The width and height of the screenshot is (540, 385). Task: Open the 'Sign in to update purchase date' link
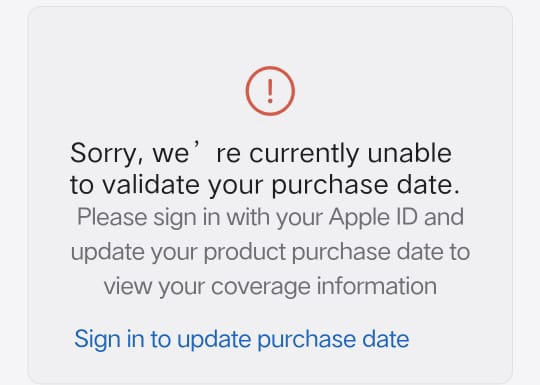(242, 339)
